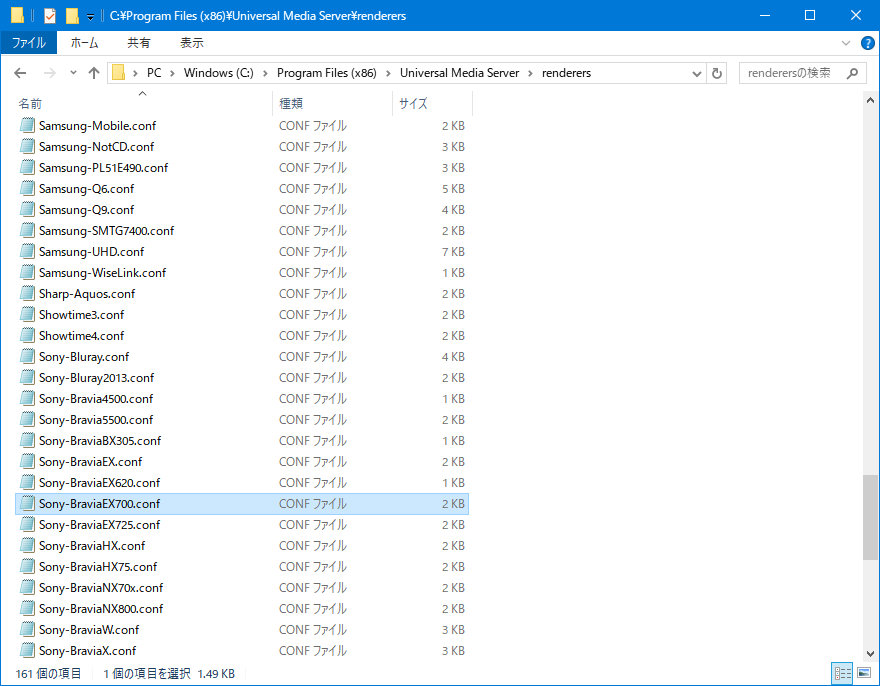880x686 pixels.
Task: Click icon of Sharp-Aquos.conf
Action: pos(27,293)
